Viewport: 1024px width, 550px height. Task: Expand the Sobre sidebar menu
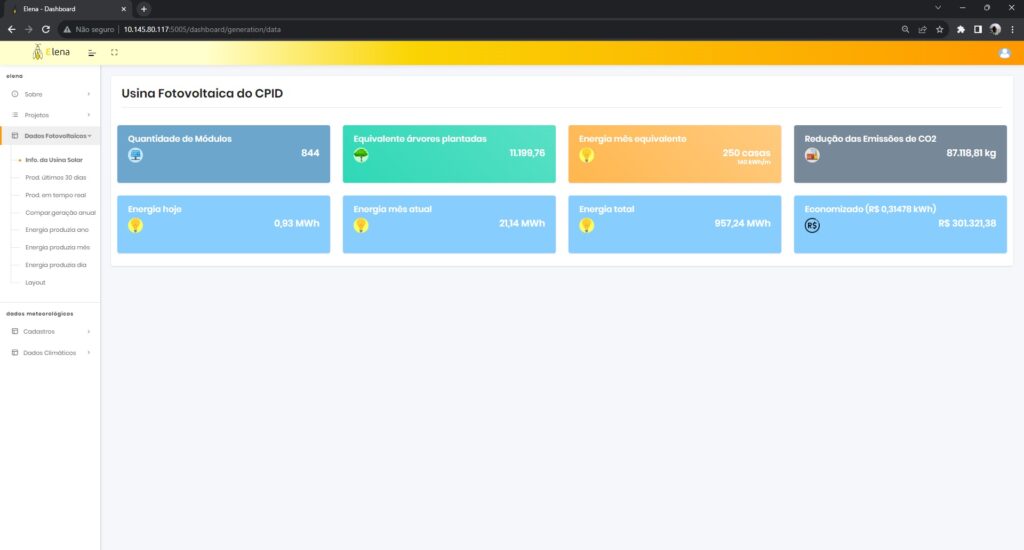point(50,94)
